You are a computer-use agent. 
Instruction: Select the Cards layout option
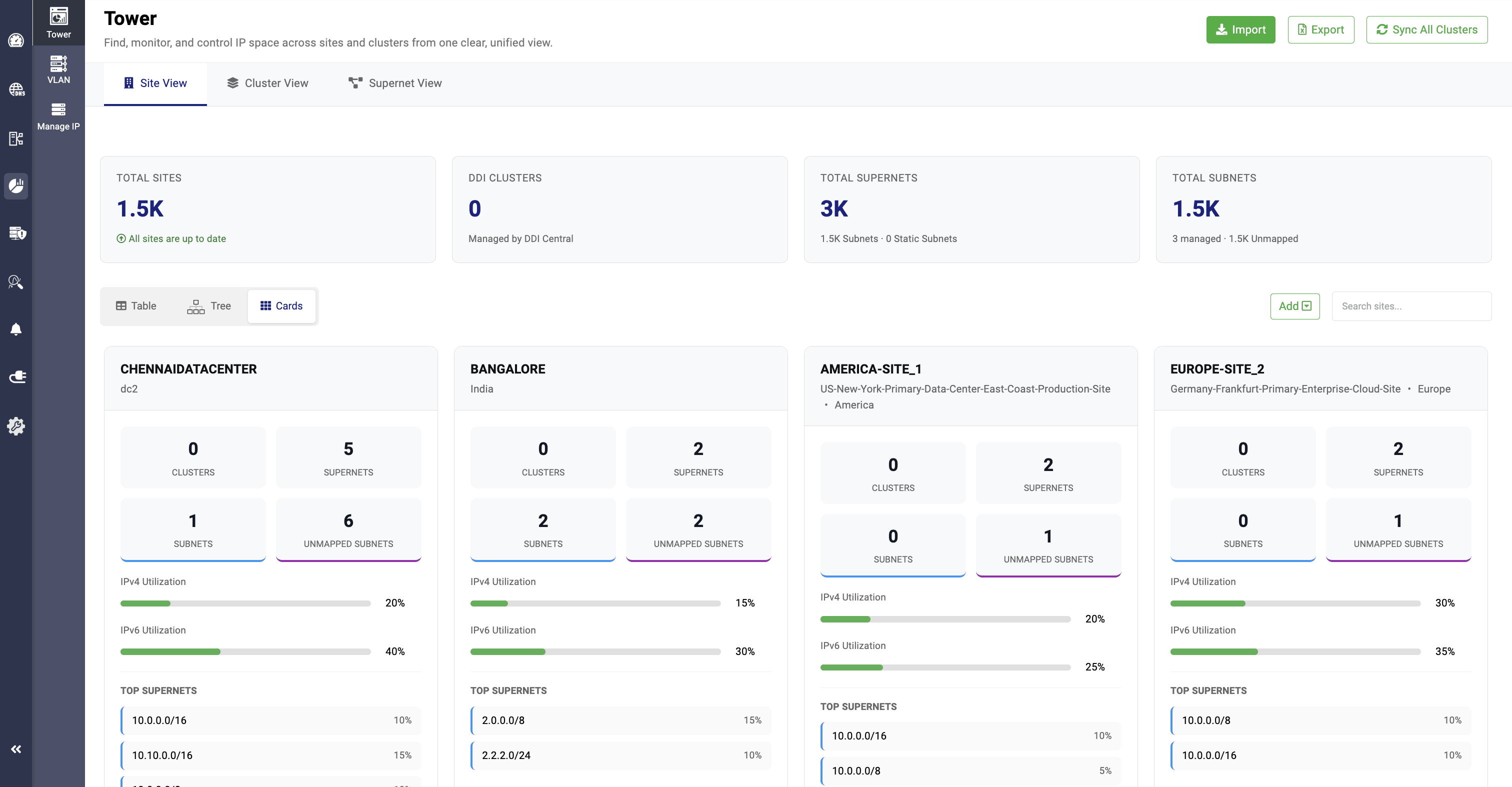point(281,306)
